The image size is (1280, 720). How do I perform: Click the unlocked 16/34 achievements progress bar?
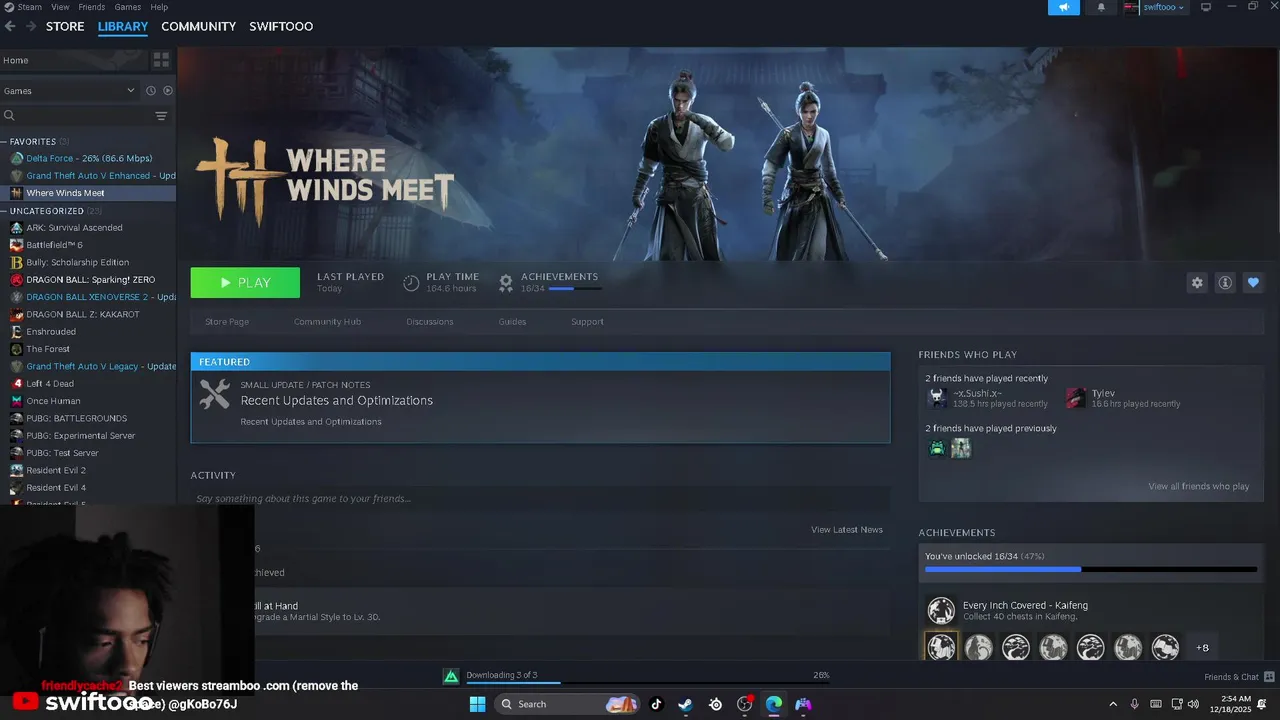1090,569
